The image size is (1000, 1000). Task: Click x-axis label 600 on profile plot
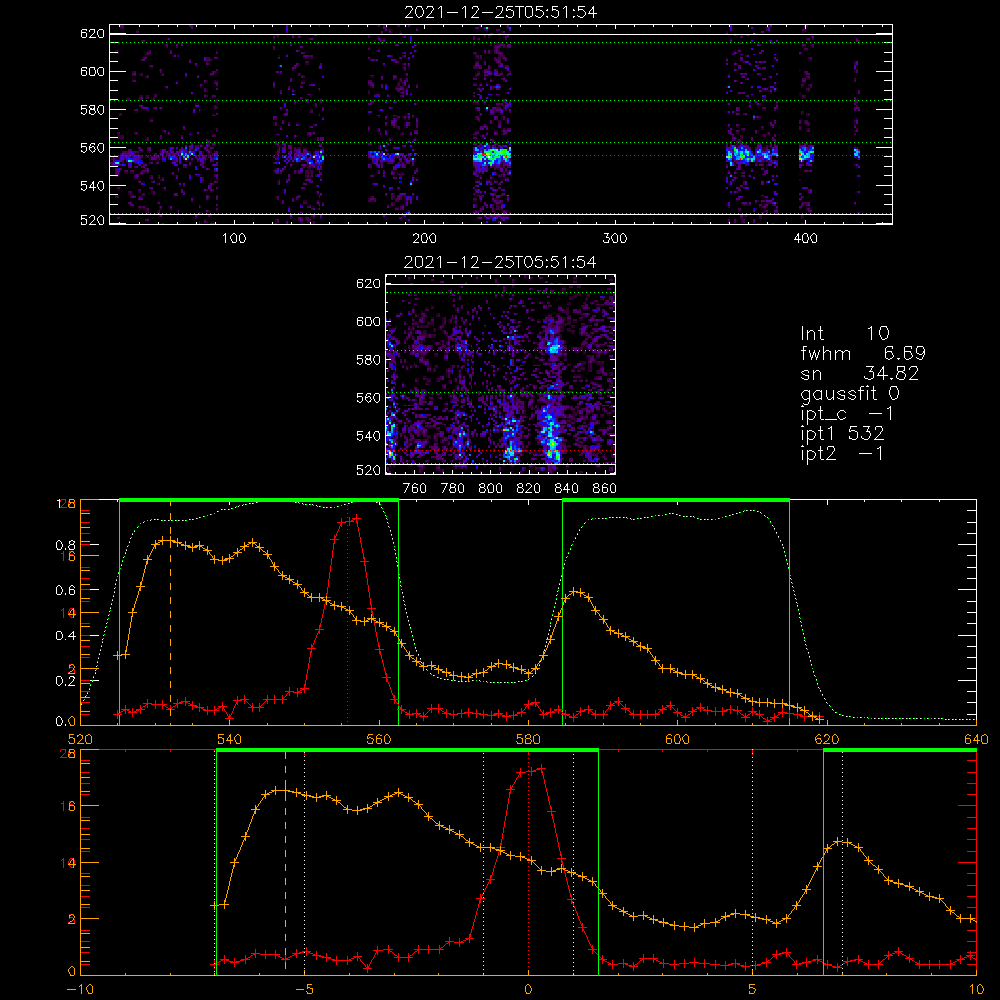point(677,740)
